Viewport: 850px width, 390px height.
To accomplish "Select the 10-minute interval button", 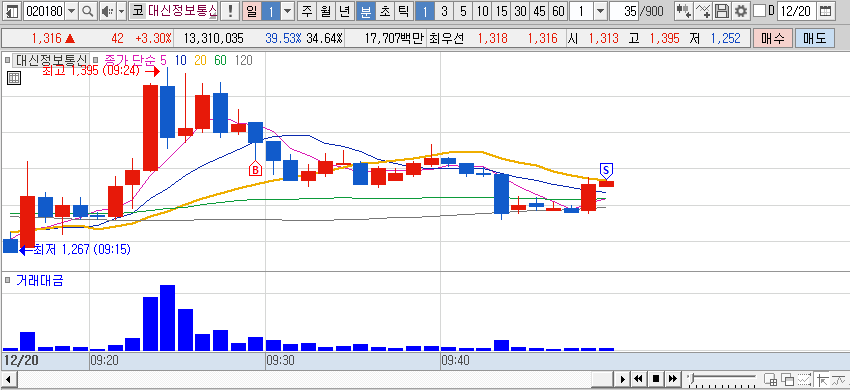I will [482, 10].
